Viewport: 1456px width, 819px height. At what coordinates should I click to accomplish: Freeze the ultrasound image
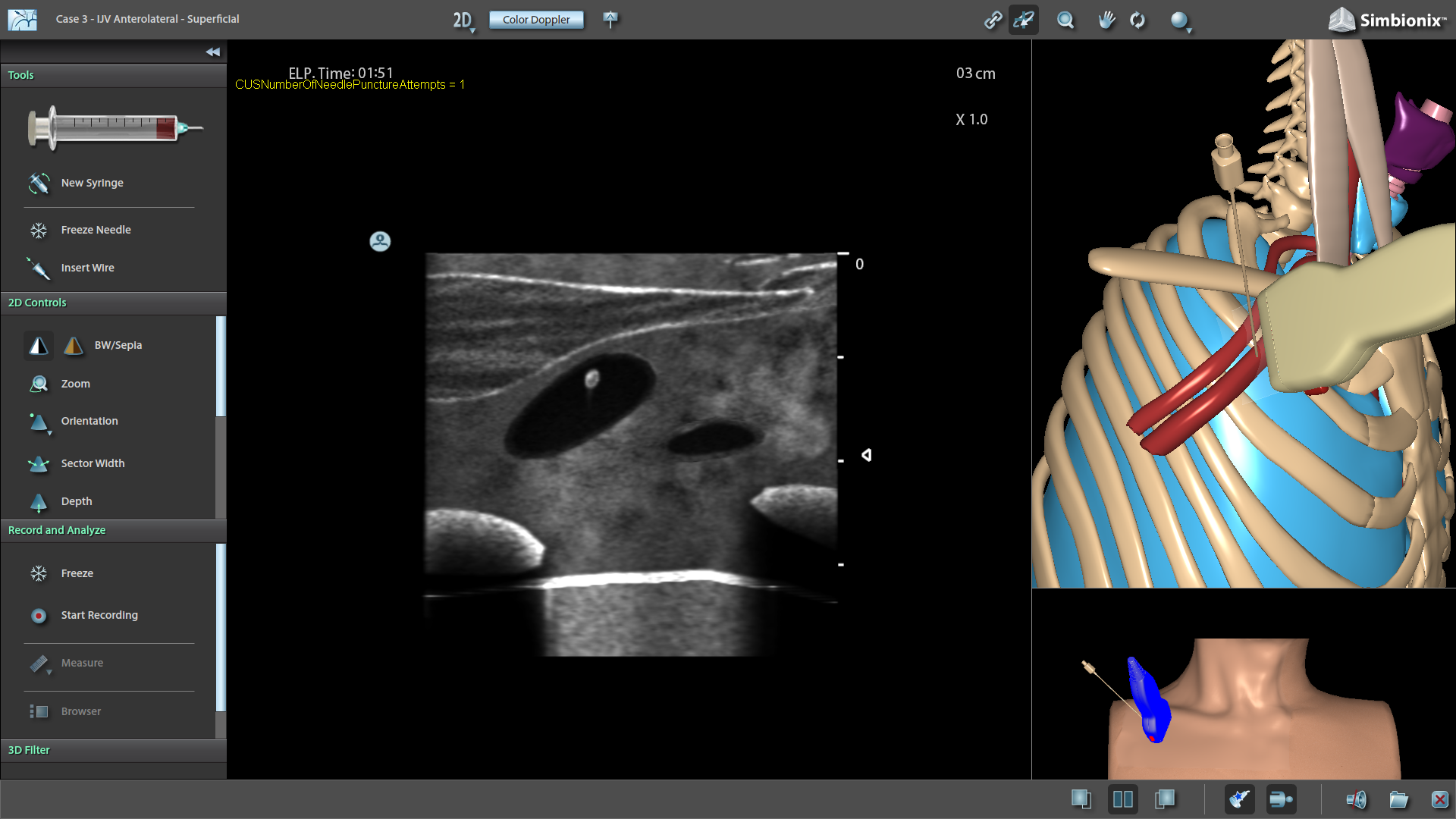(x=39, y=573)
